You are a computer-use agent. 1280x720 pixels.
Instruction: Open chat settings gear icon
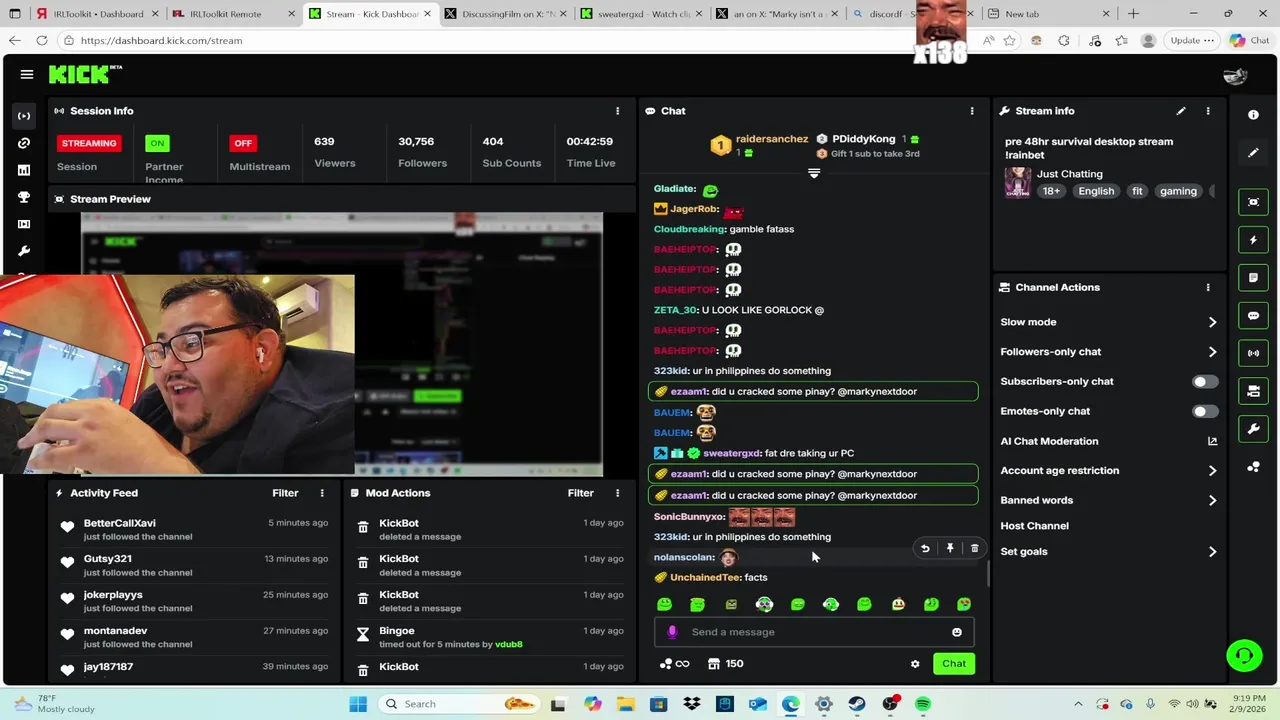pyautogui.click(x=914, y=664)
